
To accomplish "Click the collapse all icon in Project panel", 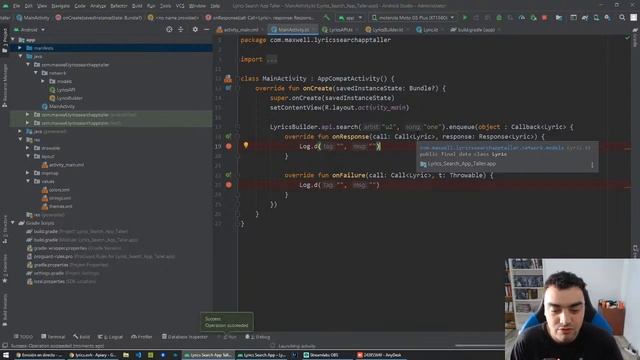I will pyautogui.click(x=180, y=29).
